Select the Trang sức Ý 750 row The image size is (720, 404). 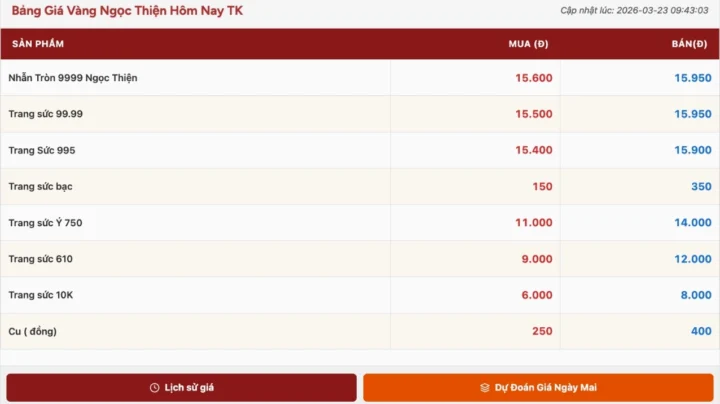coord(360,223)
